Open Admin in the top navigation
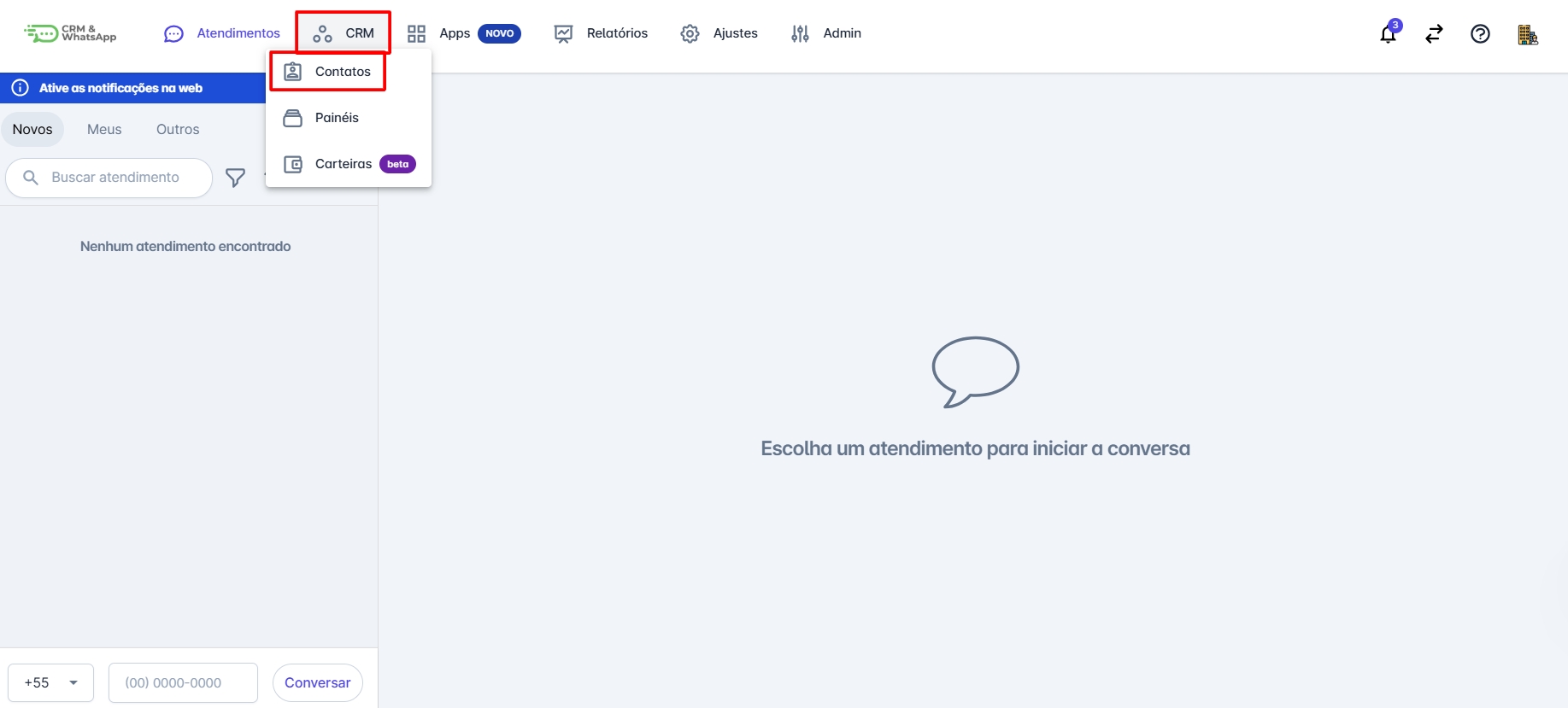Screen dimensions: 1568x708 click(x=825, y=33)
